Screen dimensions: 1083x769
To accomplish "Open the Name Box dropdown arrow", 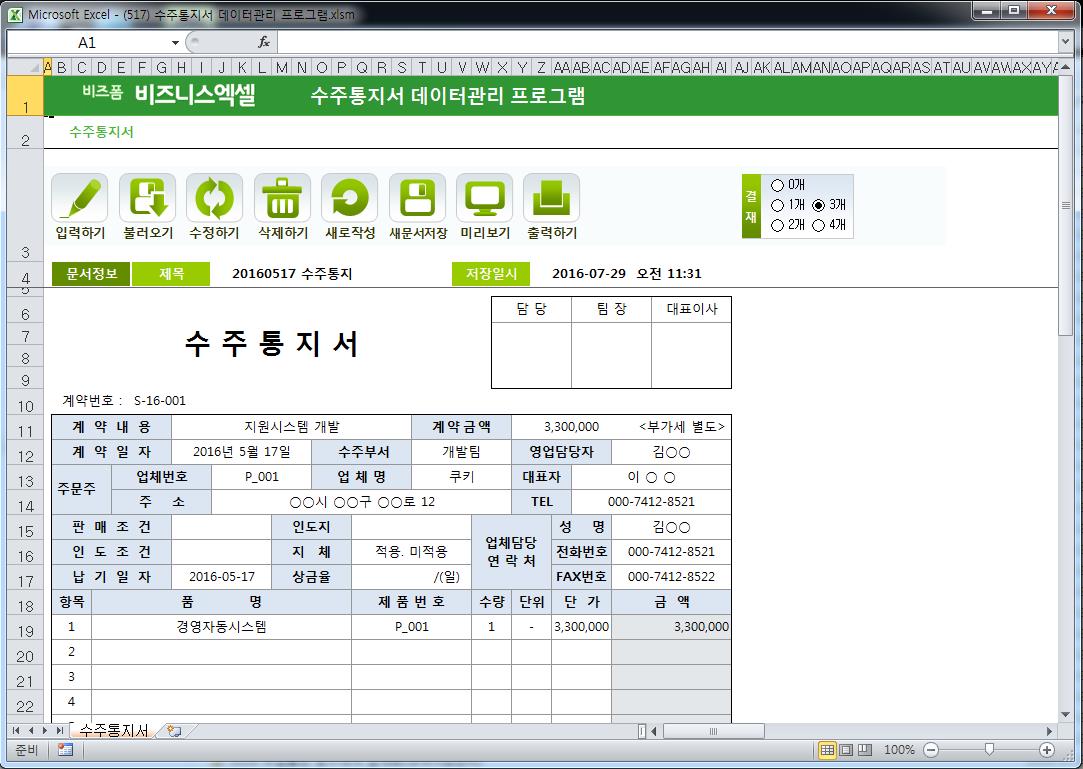I will point(175,43).
